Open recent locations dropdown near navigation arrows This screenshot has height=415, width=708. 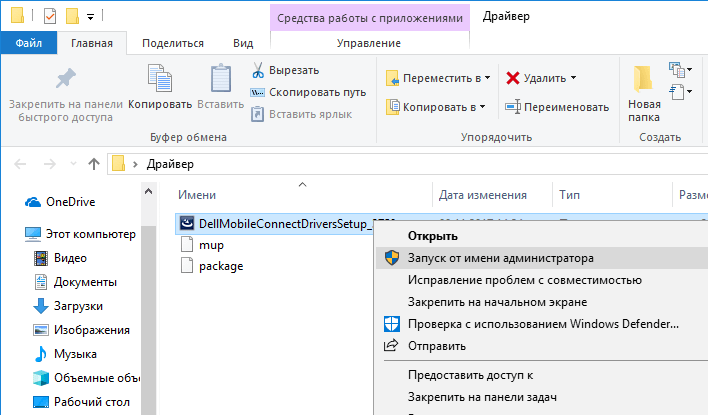click(x=73, y=164)
